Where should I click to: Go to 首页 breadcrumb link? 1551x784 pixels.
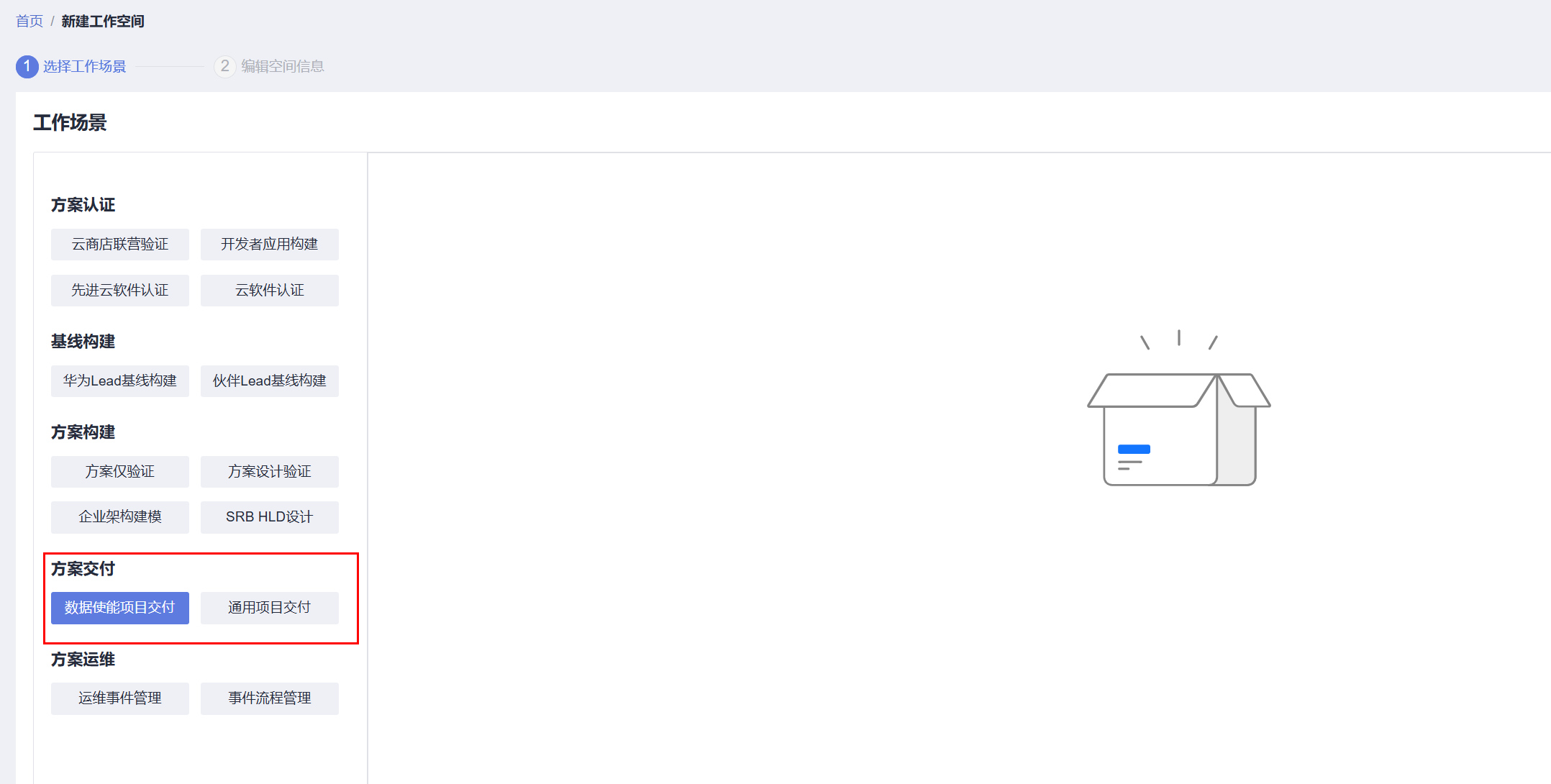point(29,21)
